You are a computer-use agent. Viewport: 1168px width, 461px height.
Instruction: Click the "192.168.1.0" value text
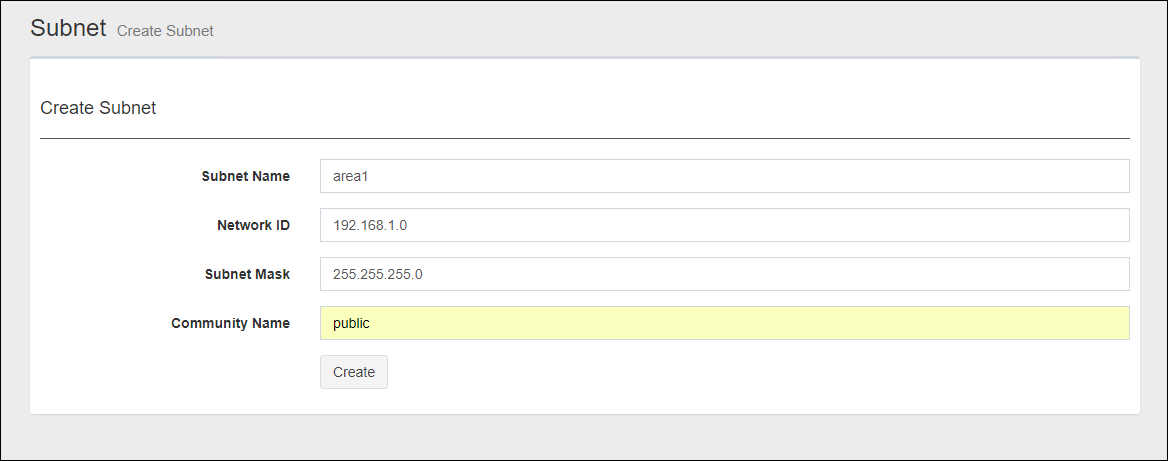370,225
